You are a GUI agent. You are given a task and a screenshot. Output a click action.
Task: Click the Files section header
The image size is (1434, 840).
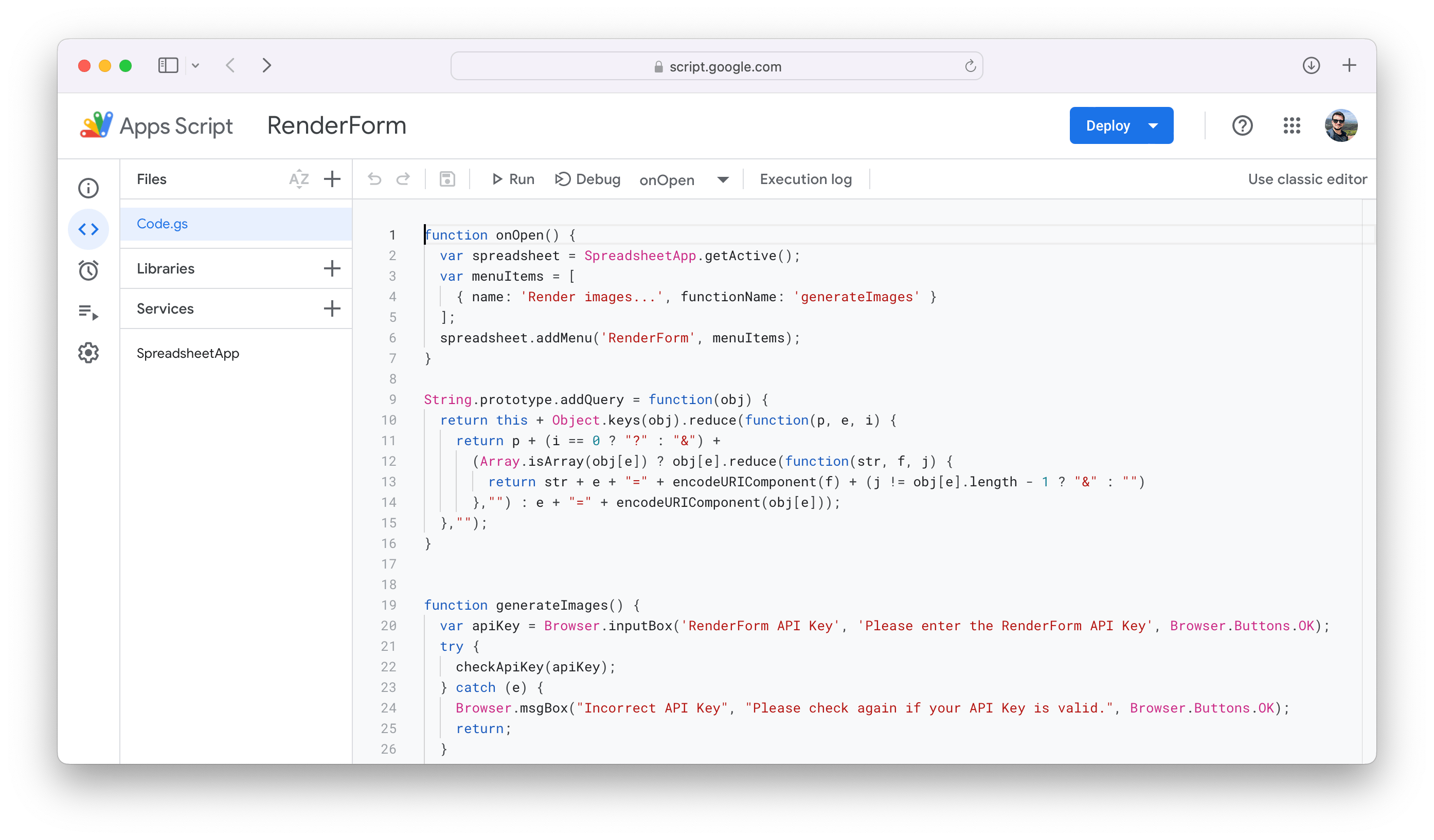[151, 179]
